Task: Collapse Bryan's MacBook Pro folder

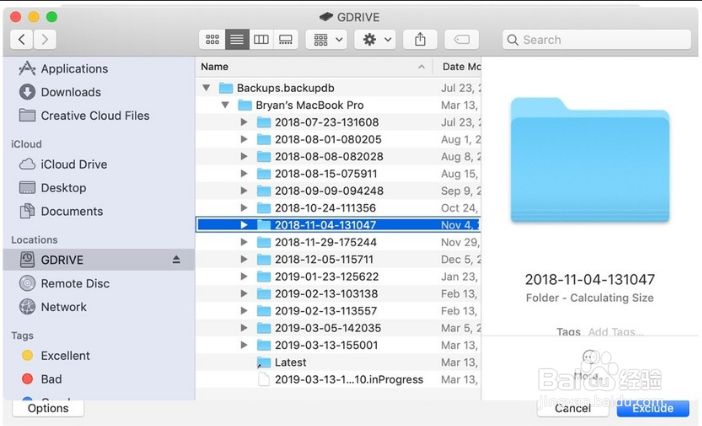Action: pos(225,105)
